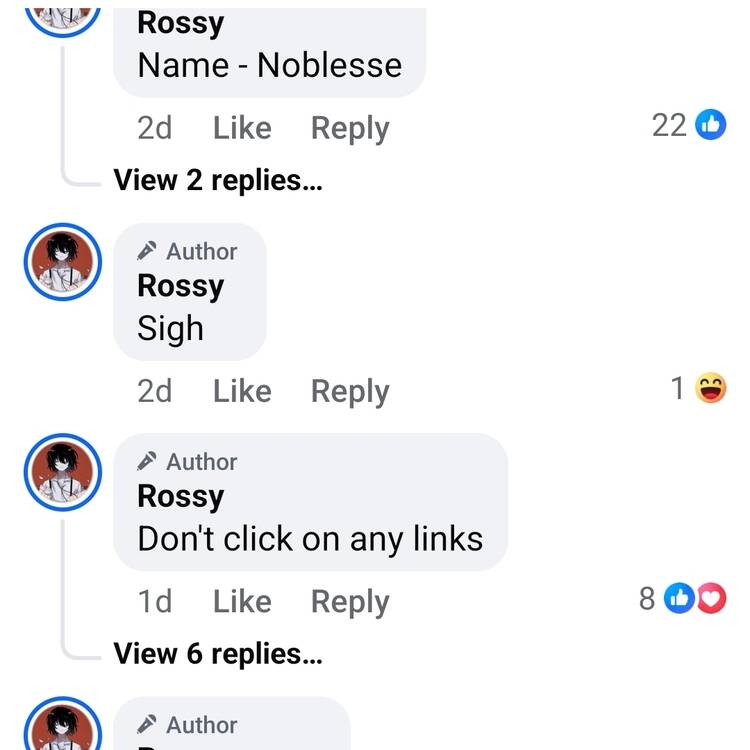
Task: Open the Rossy name link above Don't click
Action: tap(181, 497)
